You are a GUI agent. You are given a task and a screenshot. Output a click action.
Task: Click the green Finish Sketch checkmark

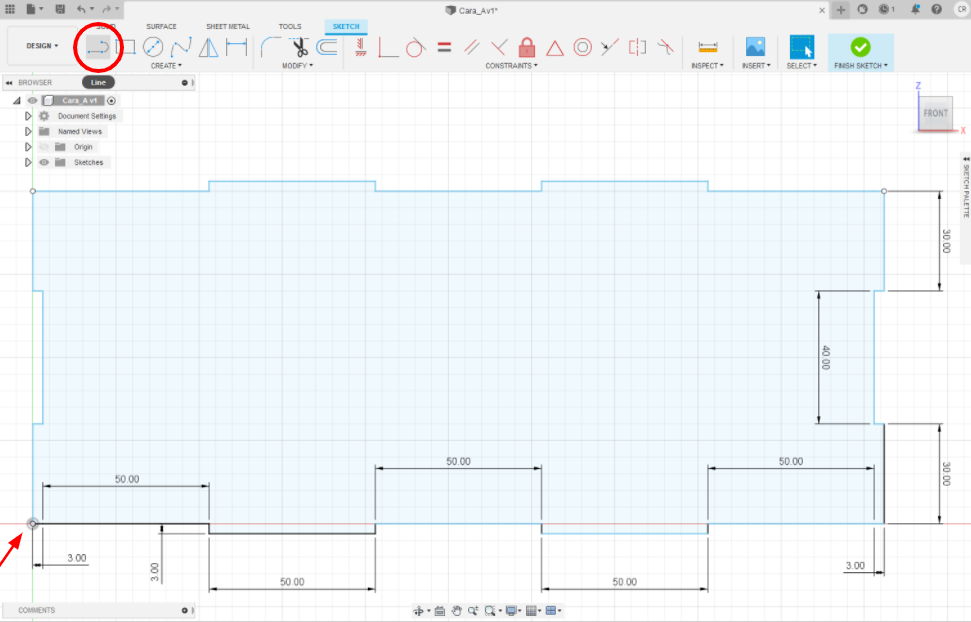(x=860, y=47)
